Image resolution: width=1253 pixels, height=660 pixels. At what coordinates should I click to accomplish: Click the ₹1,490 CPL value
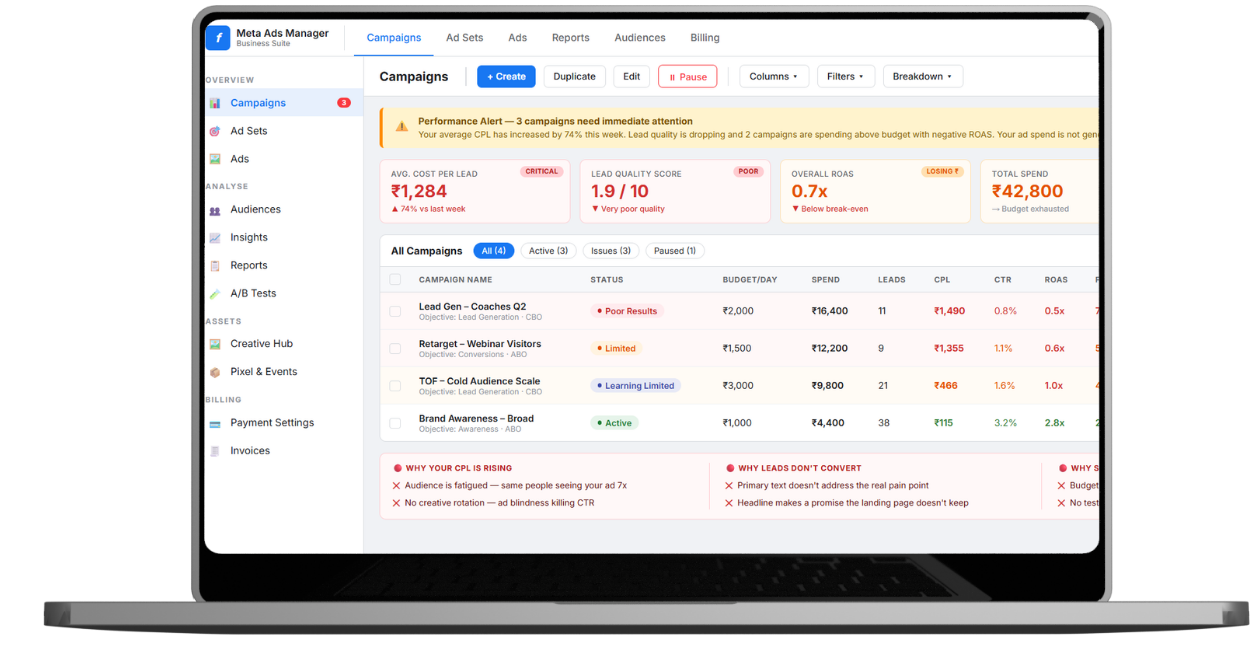(x=949, y=311)
